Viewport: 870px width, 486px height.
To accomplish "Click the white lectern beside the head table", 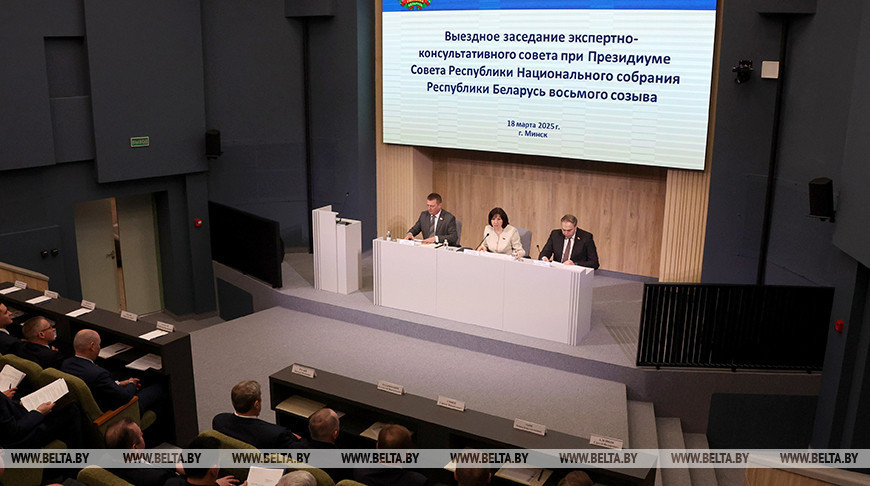I will [x=336, y=250].
